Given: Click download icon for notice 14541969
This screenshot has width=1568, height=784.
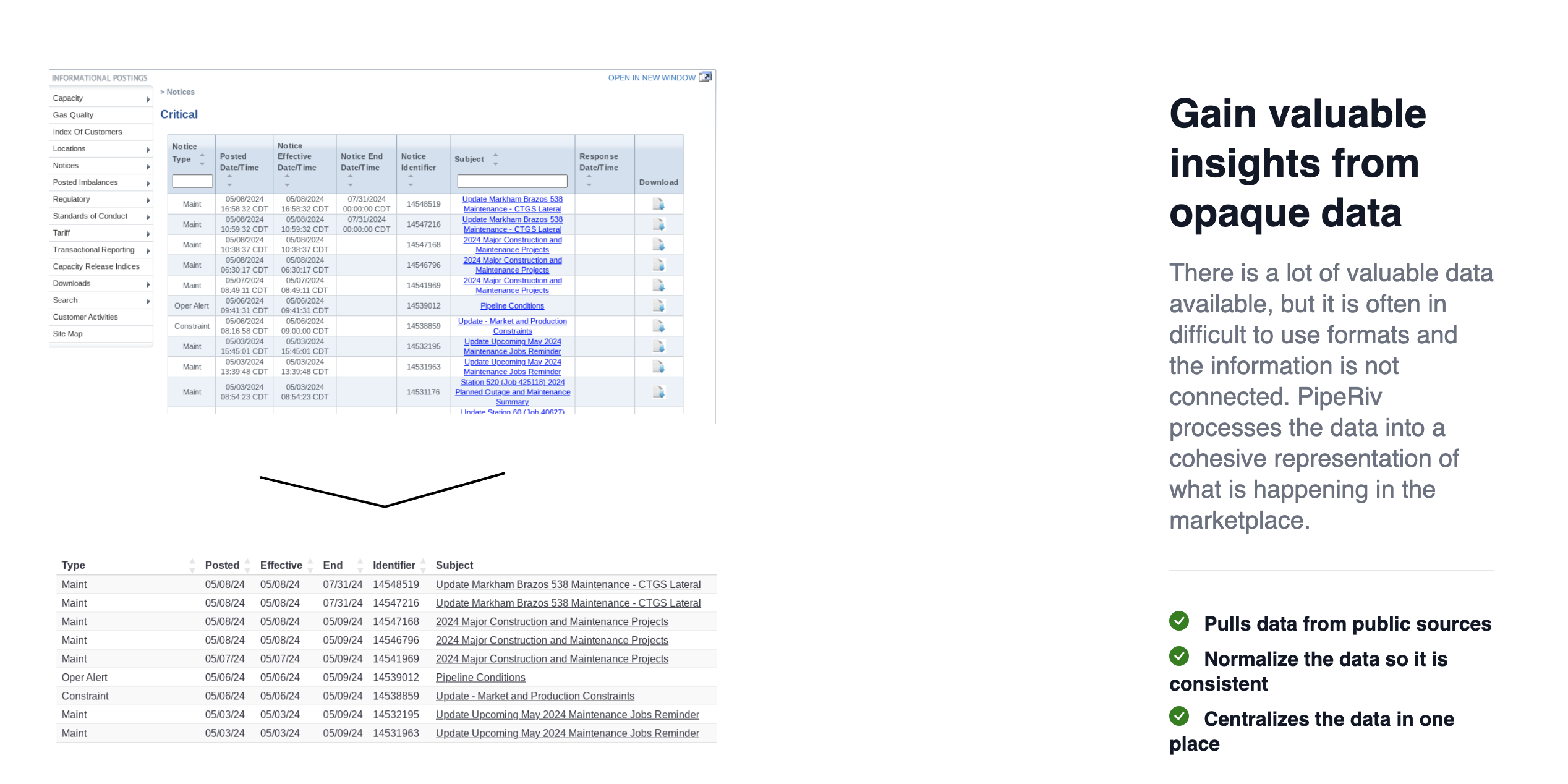Looking at the screenshot, I should [x=658, y=286].
